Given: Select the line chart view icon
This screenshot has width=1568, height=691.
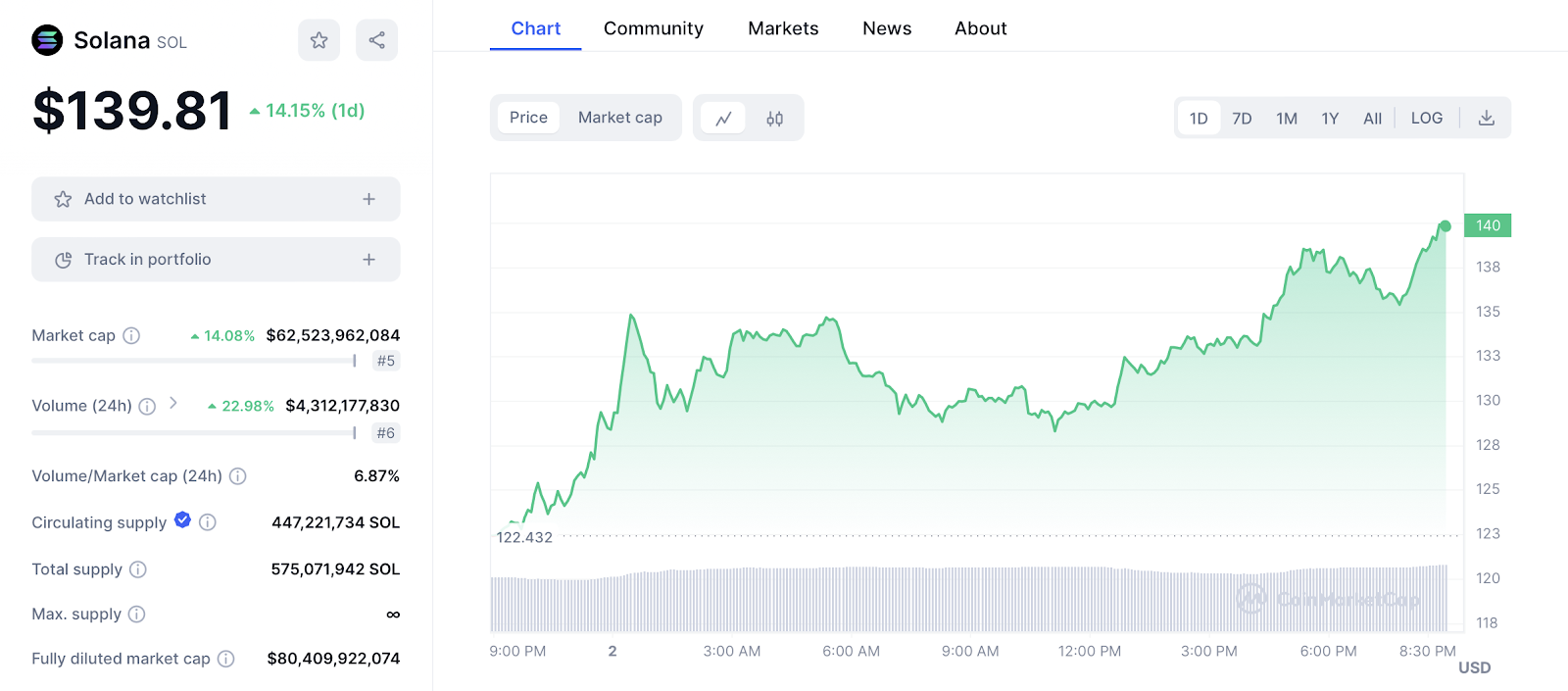Looking at the screenshot, I should pos(723,119).
